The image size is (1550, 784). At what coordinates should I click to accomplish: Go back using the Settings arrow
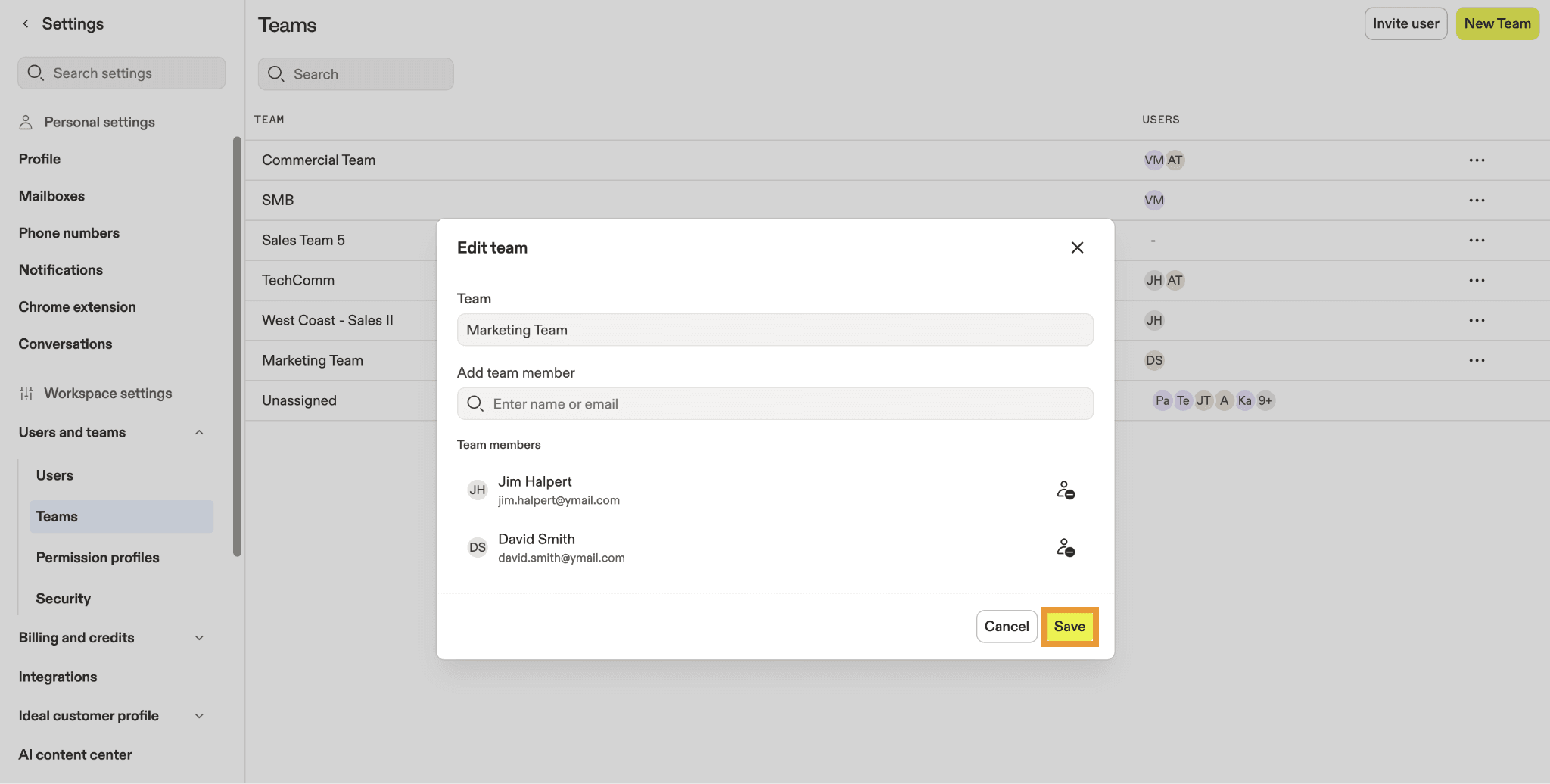[26, 23]
